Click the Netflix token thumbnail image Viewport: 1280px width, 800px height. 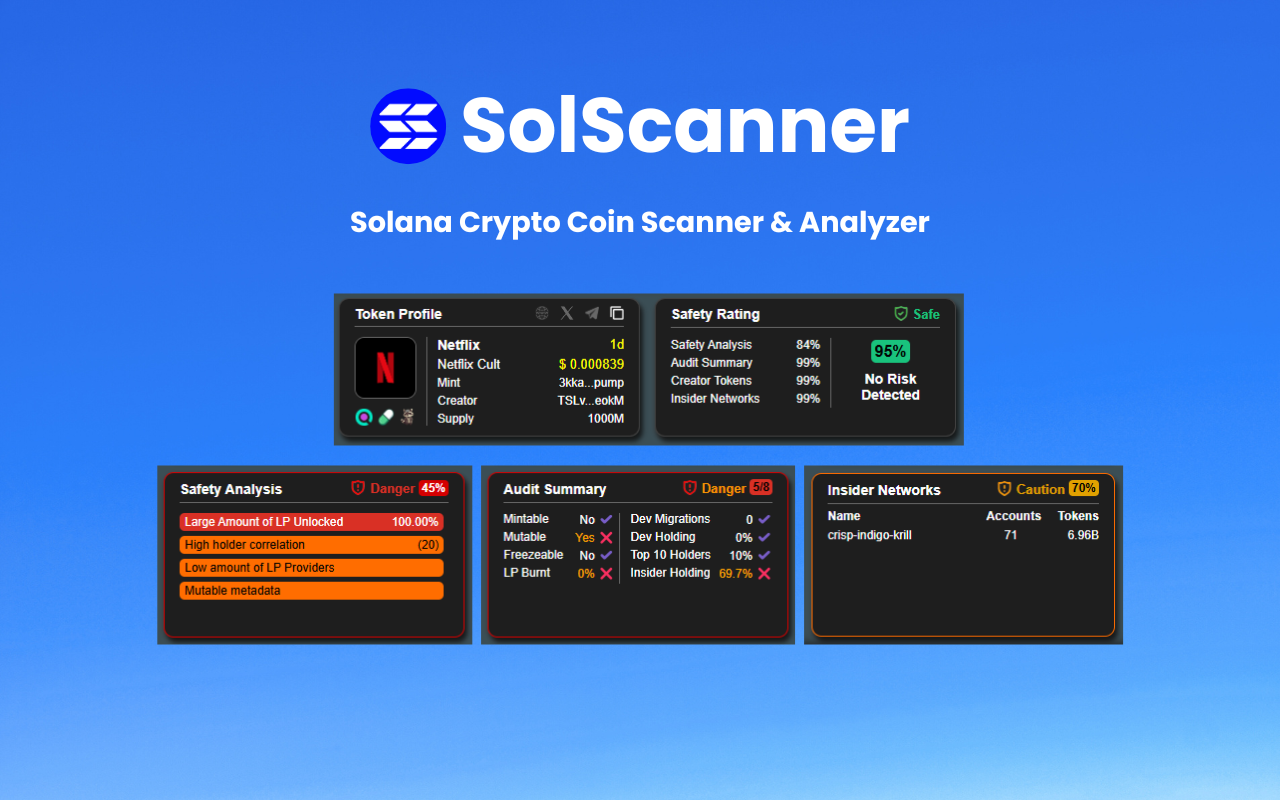click(x=386, y=368)
